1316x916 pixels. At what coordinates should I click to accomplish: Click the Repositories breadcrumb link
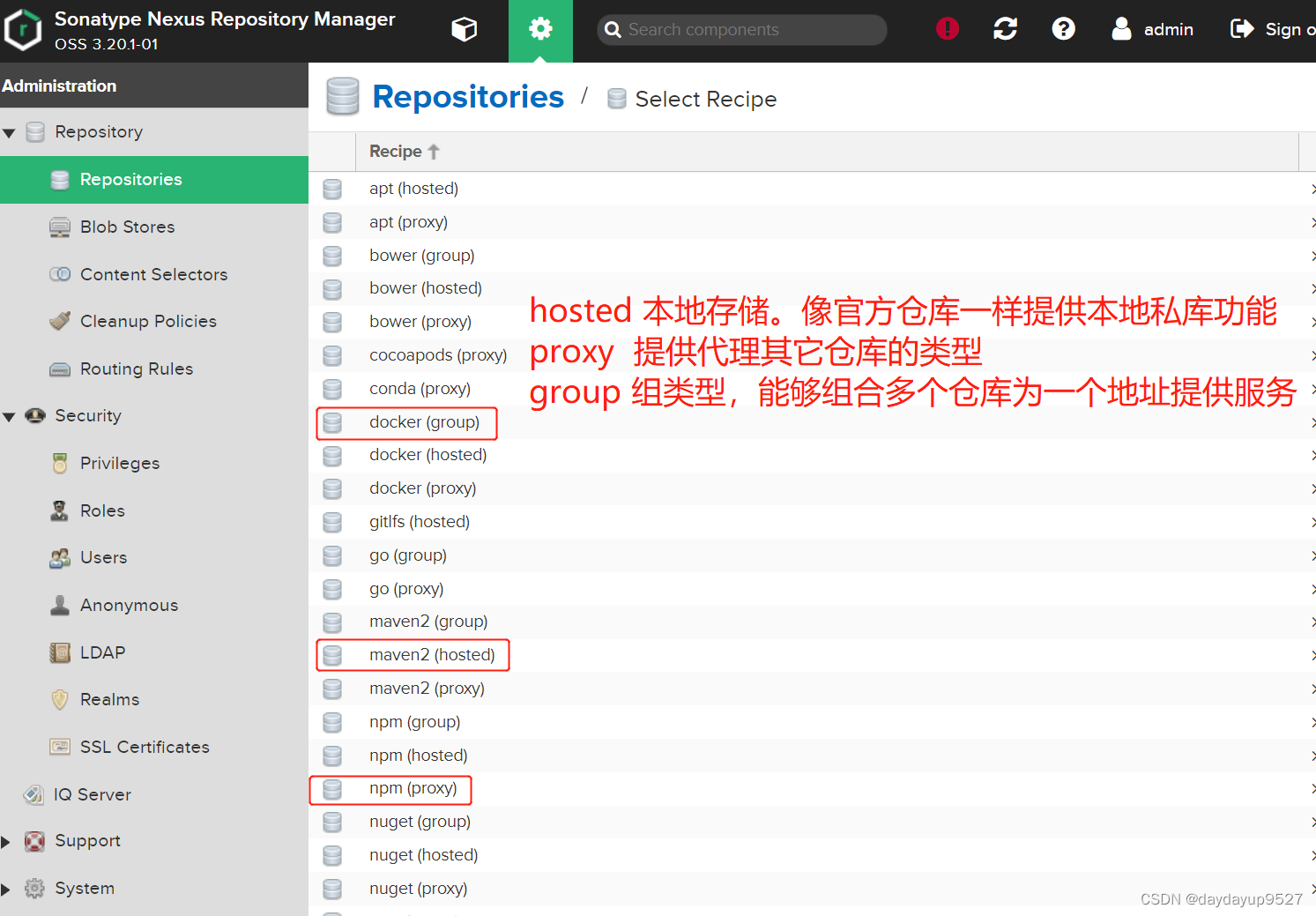coord(468,97)
